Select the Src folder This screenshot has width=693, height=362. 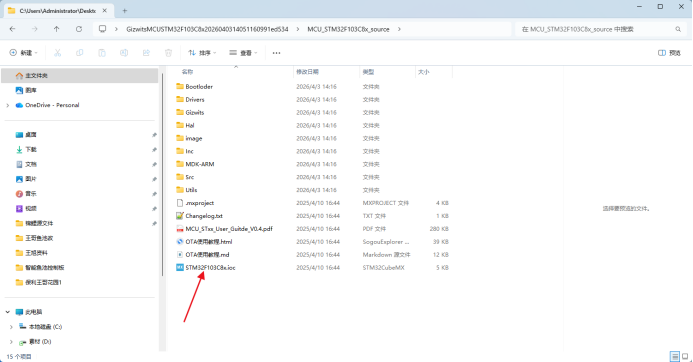[185, 177]
